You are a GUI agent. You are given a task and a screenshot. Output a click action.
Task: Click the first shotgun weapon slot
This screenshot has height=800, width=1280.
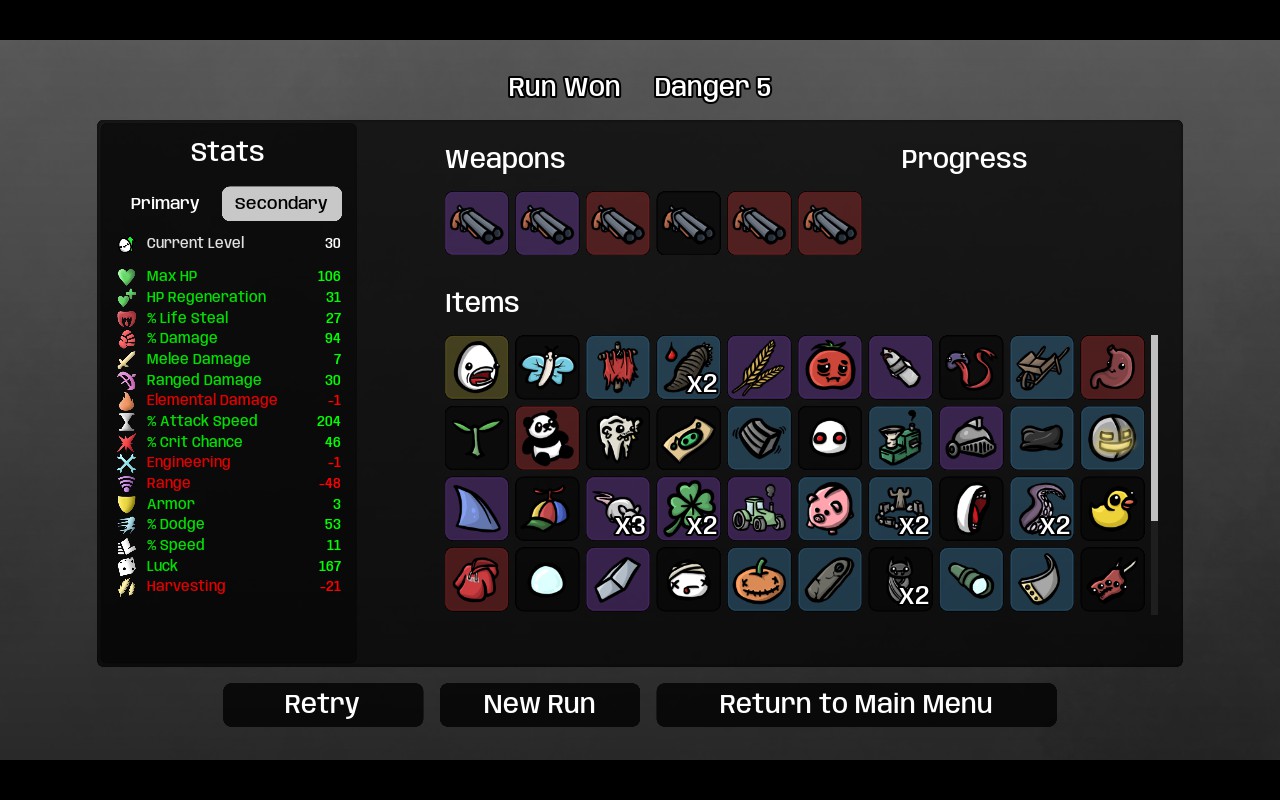(477, 224)
